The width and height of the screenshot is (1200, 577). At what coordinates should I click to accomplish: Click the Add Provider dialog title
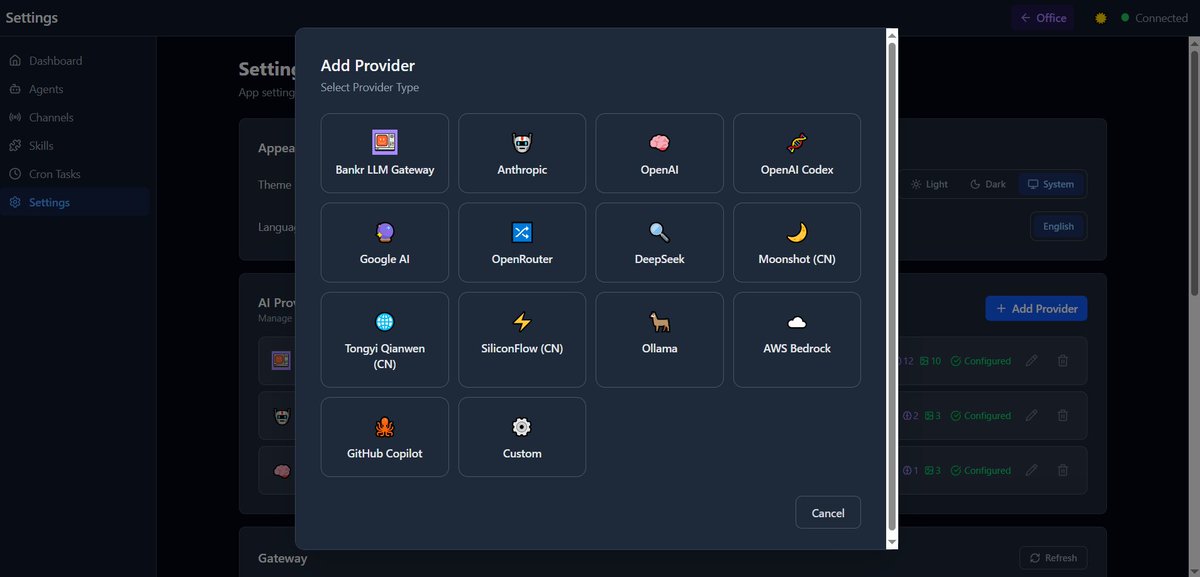367,66
